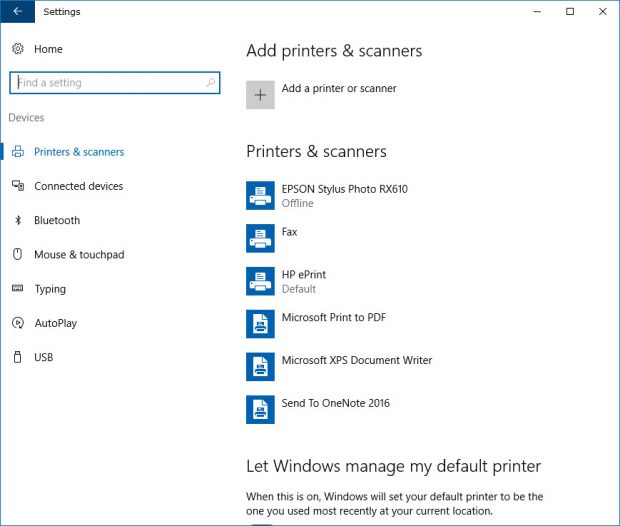Click the Printers & scanners sidebar icon
This screenshot has width=620, height=526.
point(17,151)
